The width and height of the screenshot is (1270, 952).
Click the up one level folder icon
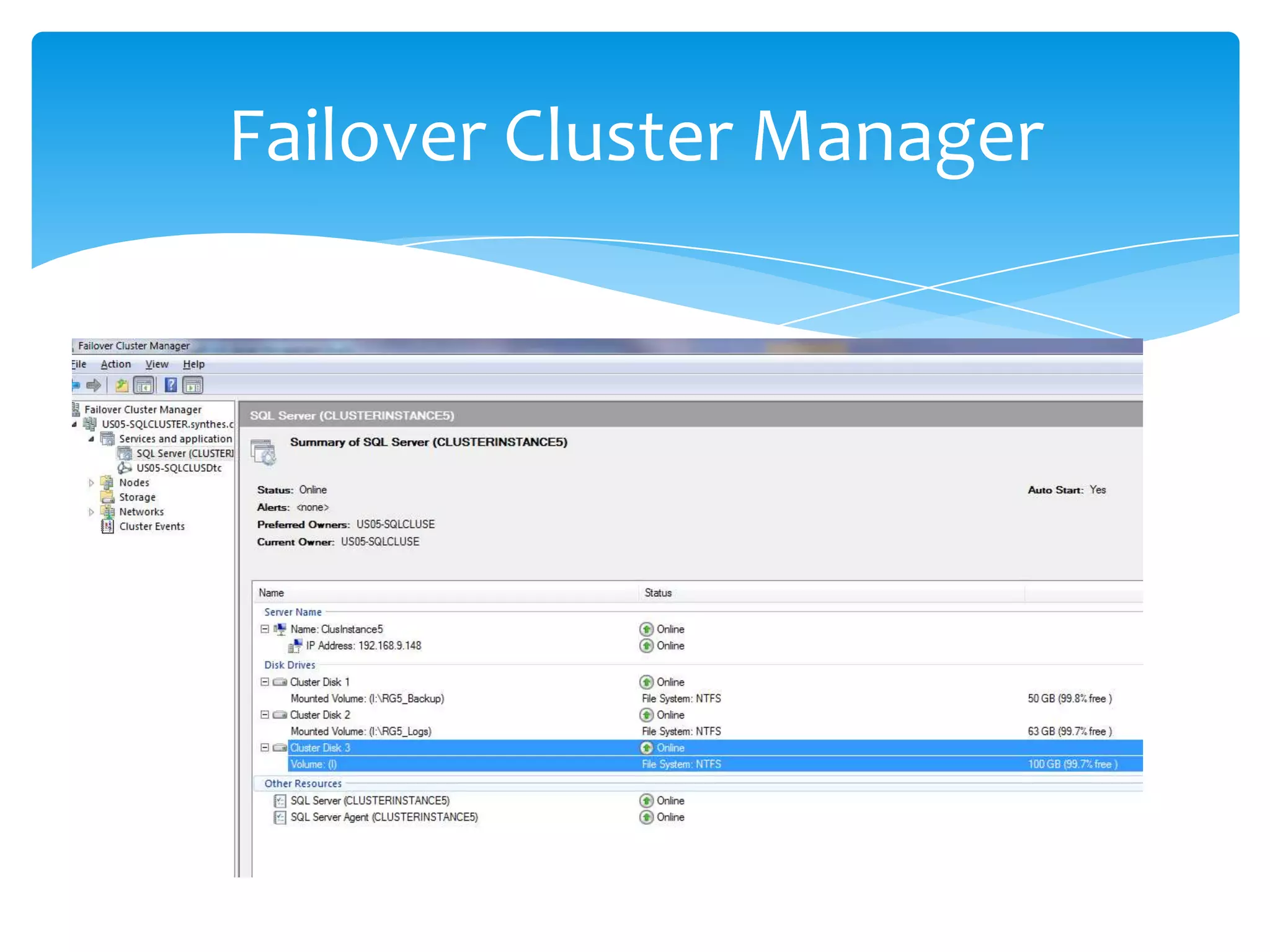click(122, 386)
